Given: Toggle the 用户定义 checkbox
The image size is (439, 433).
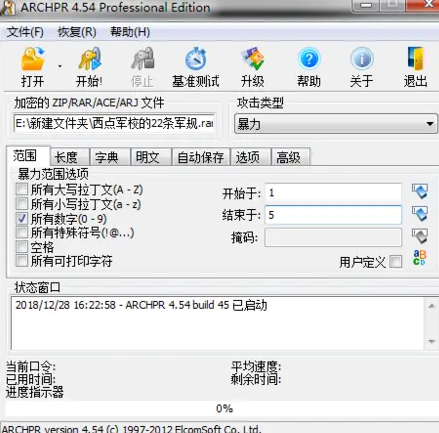Looking at the screenshot, I should click(396, 262).
